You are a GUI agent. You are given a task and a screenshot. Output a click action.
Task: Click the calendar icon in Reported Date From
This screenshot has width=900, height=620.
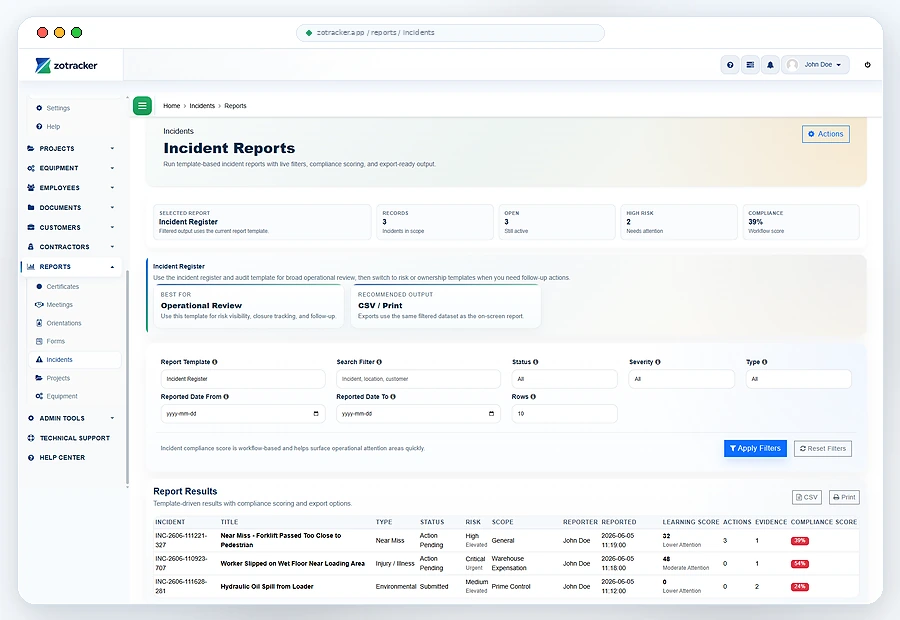tap(316, 413)
